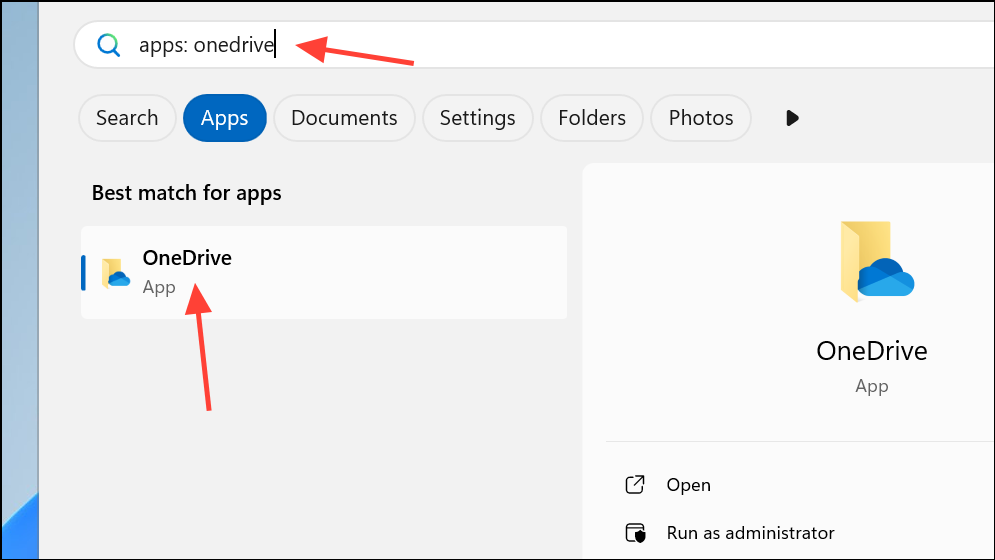The image size is (995, 560).
Task: Switch to the Folders filter tab
Action: [591, 118]
